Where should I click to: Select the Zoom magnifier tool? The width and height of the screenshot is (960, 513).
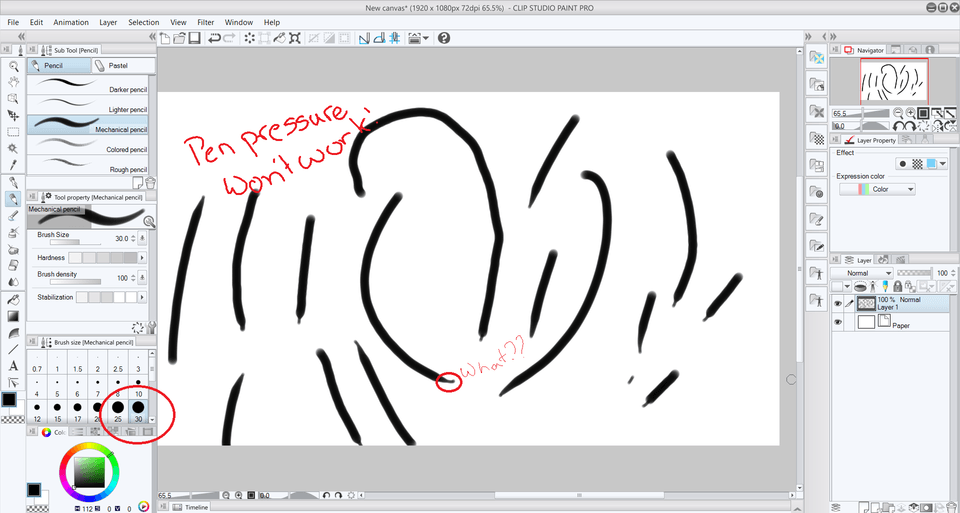pos(13,66)
